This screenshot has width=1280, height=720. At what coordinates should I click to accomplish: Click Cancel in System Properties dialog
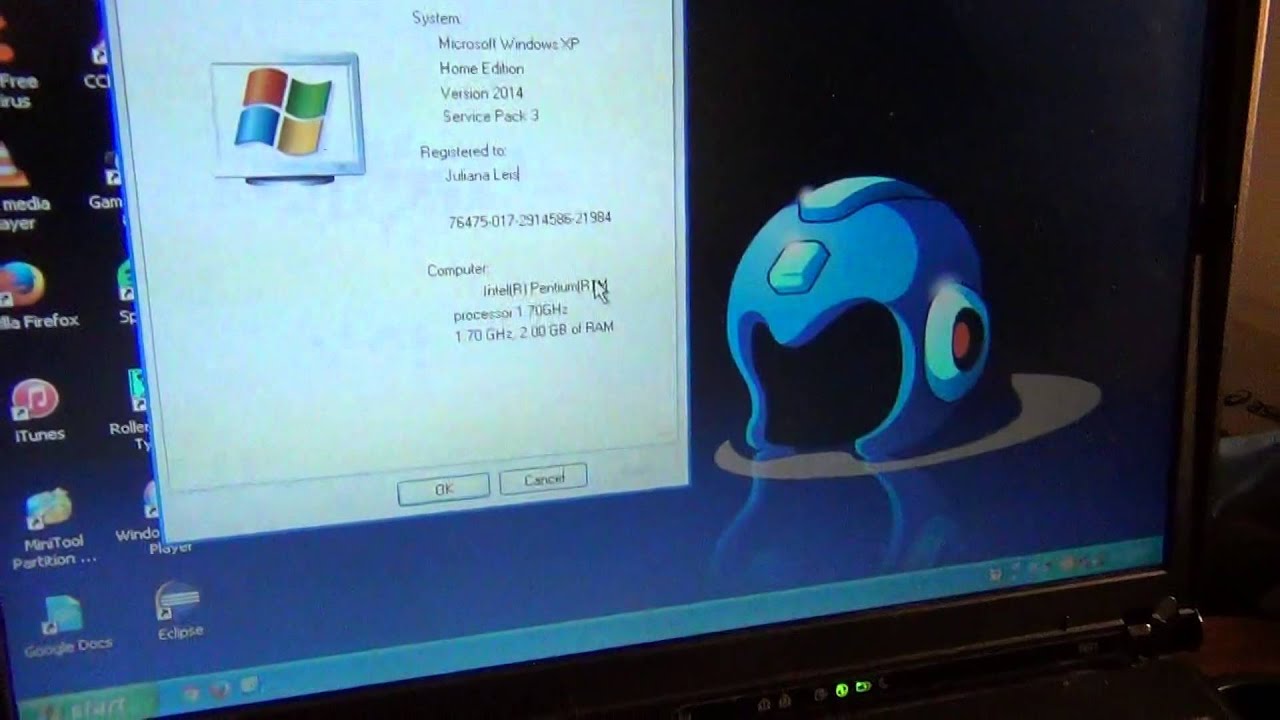543,479
